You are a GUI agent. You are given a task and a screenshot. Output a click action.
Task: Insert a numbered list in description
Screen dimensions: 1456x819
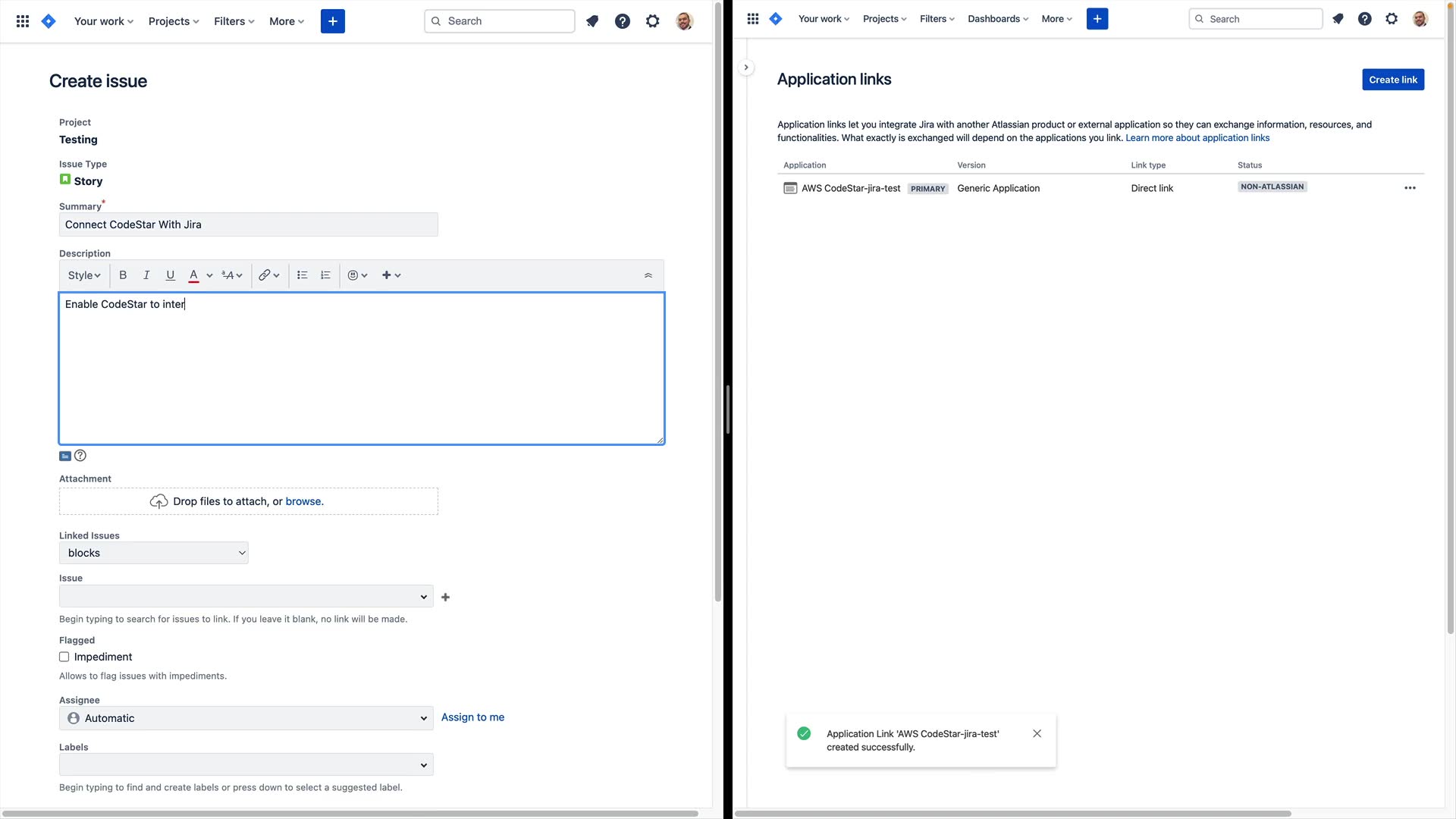point(325,275)
